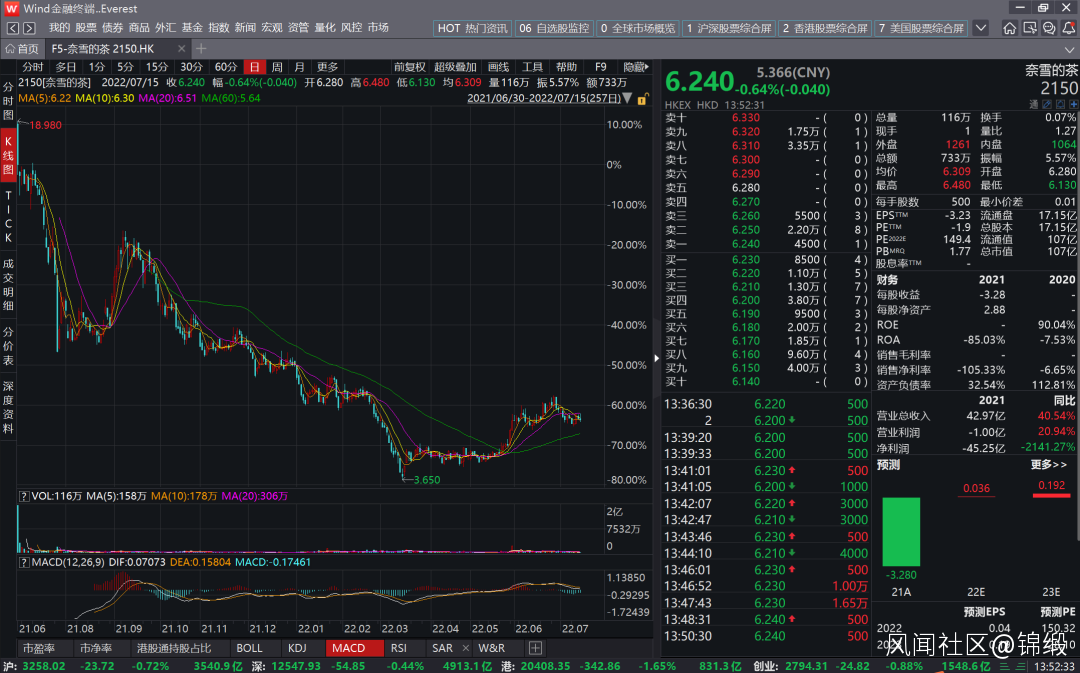
Task: Click the pencil note icon under stock code 2150
Action: [1048, 105]
